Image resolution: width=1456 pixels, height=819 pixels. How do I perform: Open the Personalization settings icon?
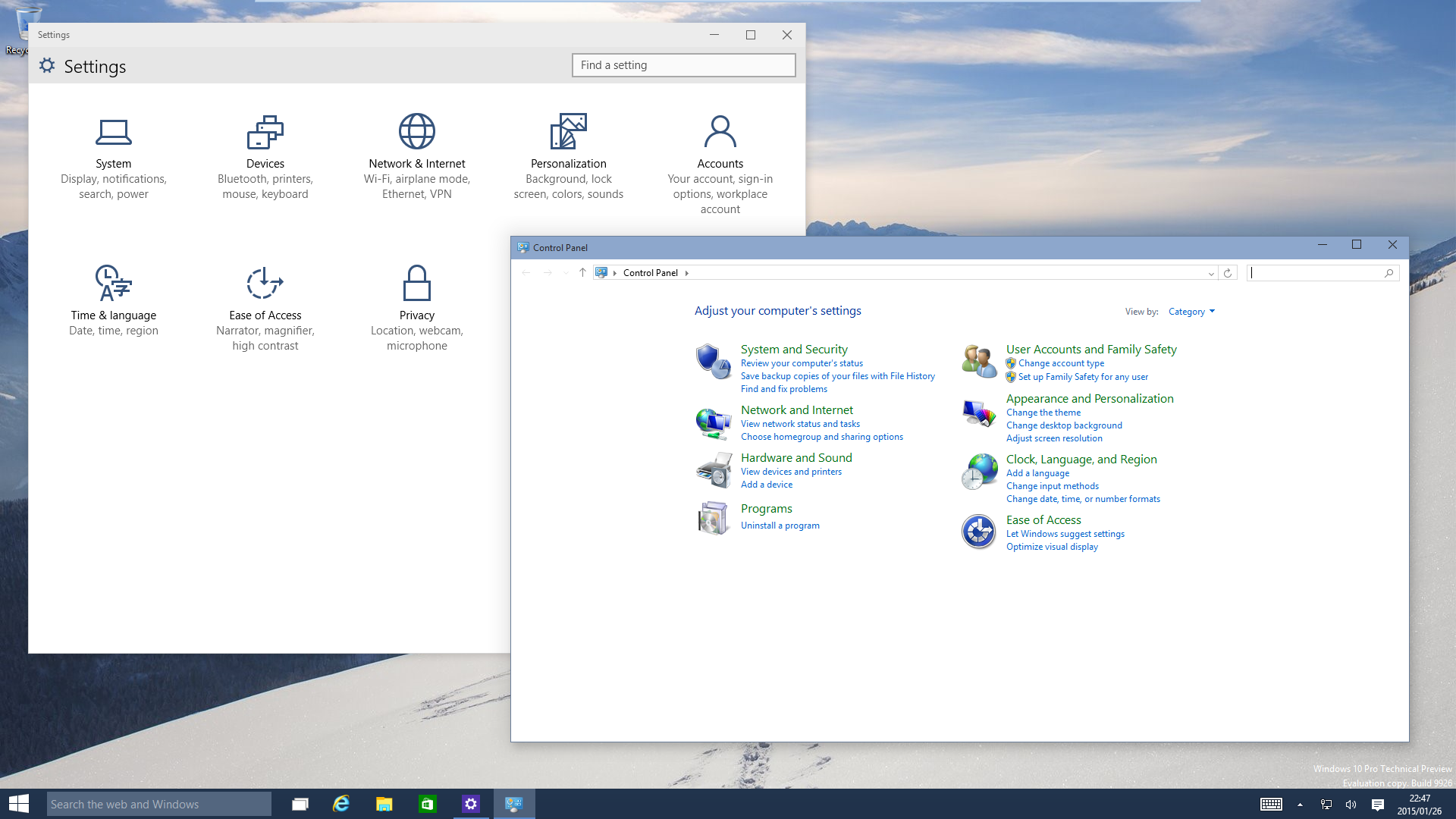pos(569,131)
